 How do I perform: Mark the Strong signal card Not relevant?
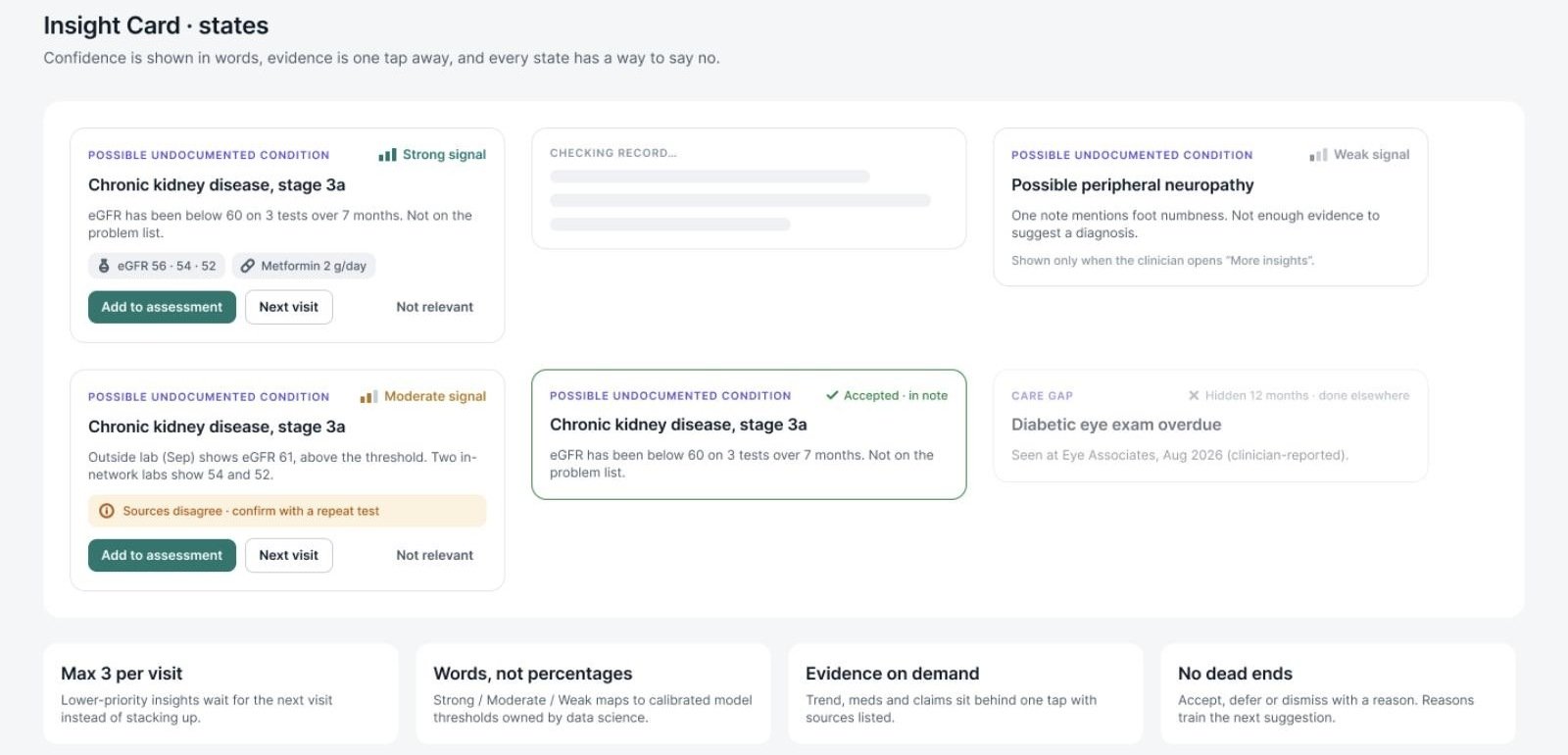point(434,307)
